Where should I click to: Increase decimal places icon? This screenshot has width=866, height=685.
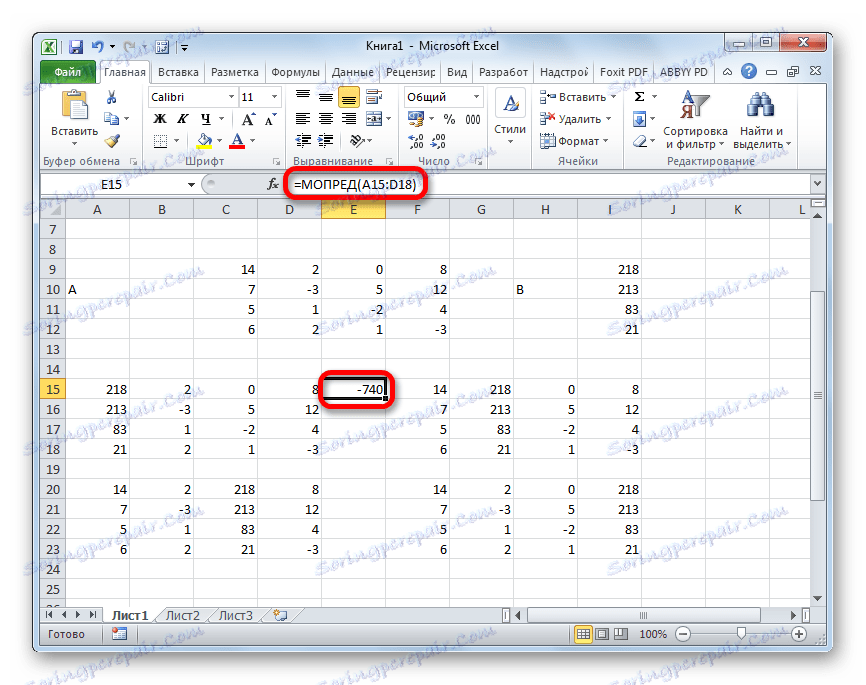(415, 141)
